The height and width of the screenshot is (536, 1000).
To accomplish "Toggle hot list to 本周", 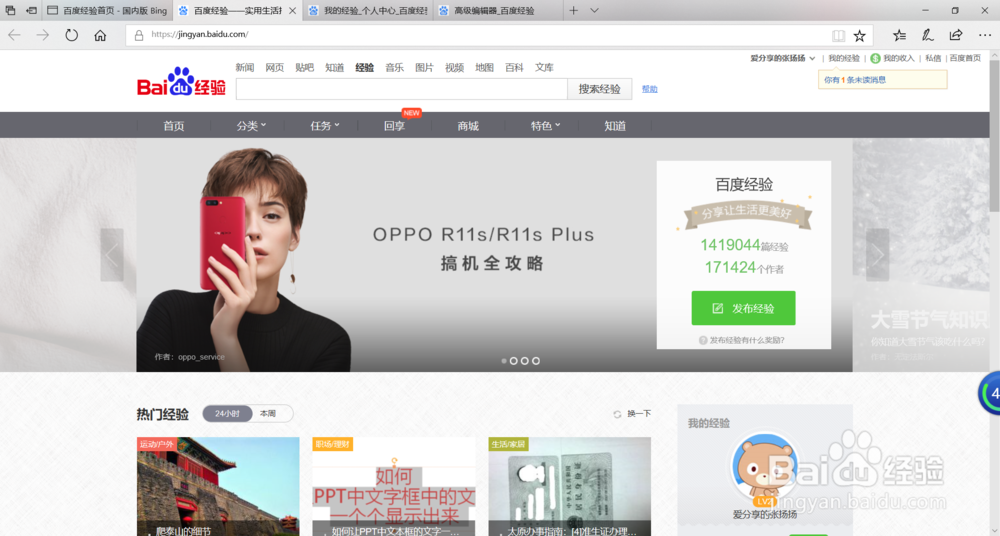I will point(268,413).
